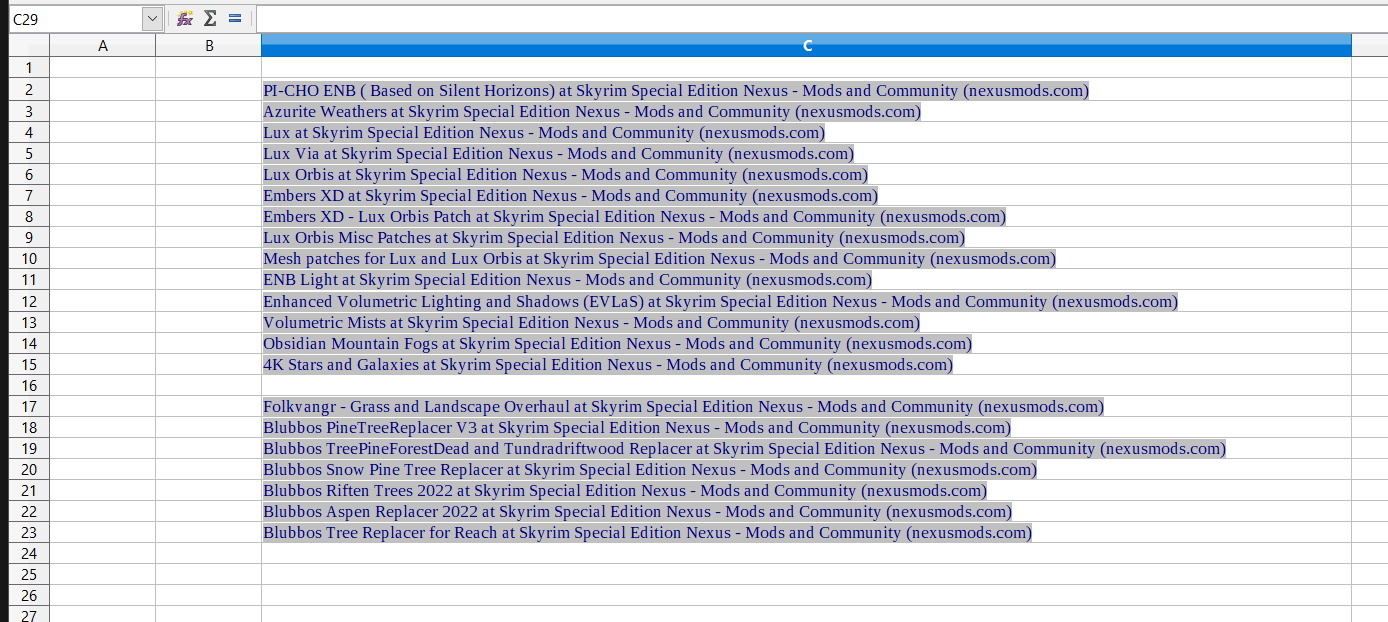Open the Name Box dropdown arrow
Viewport: 1388px width, 622px height.
pos(152,18)
